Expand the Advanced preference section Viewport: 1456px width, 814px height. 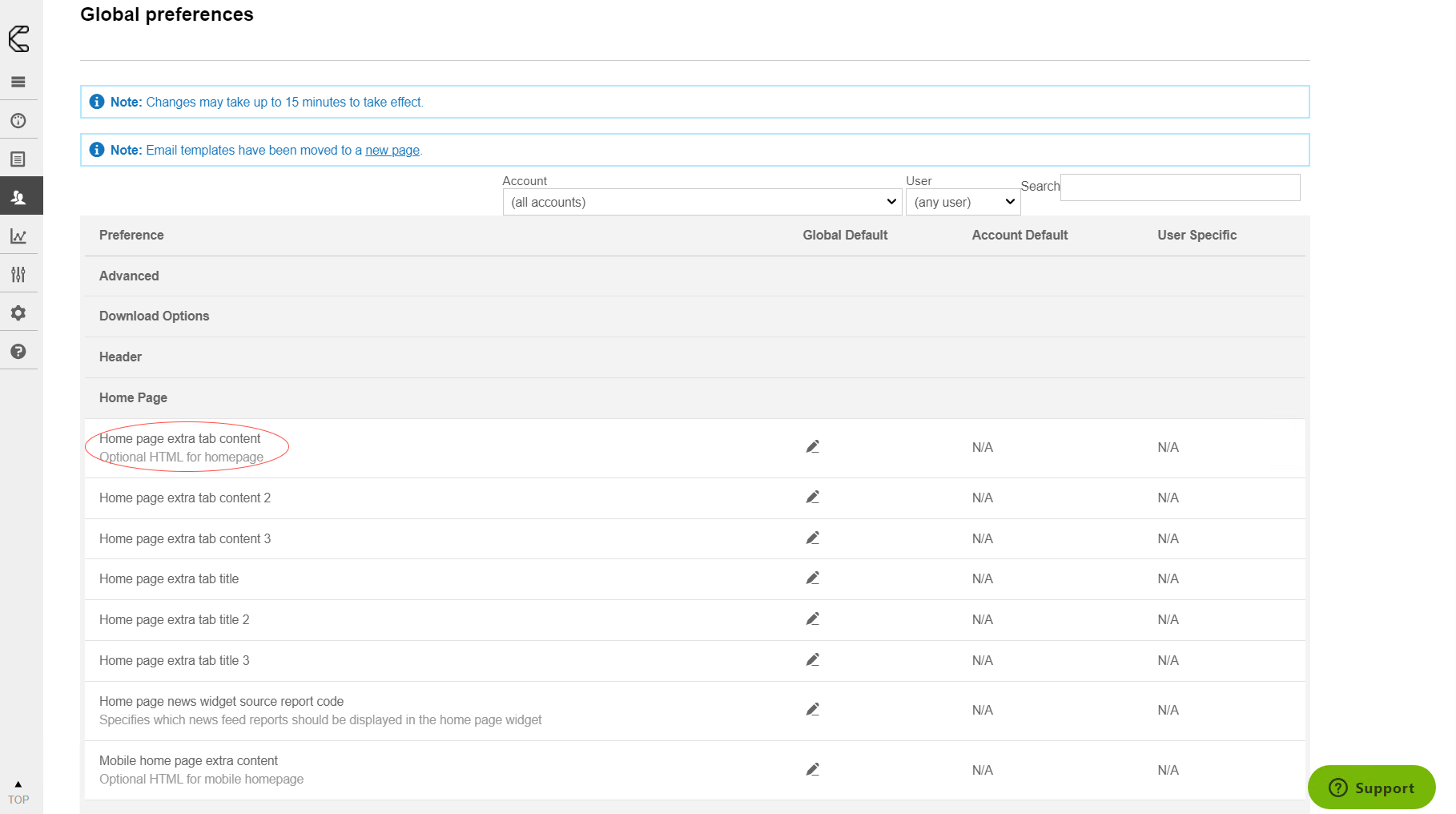point(129,276)
